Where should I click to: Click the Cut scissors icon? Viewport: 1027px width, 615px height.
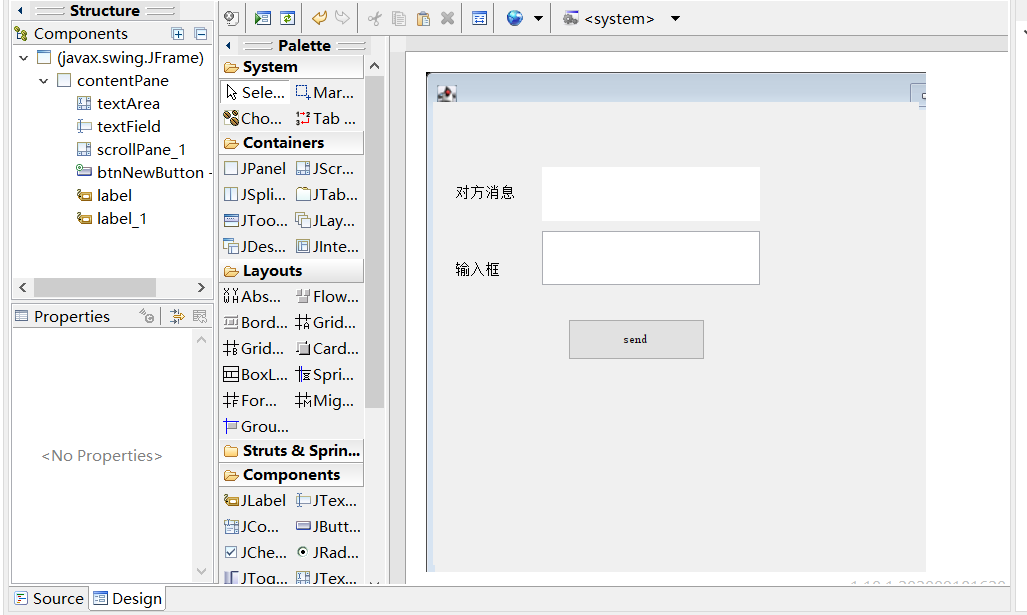(x=374, y=18)
